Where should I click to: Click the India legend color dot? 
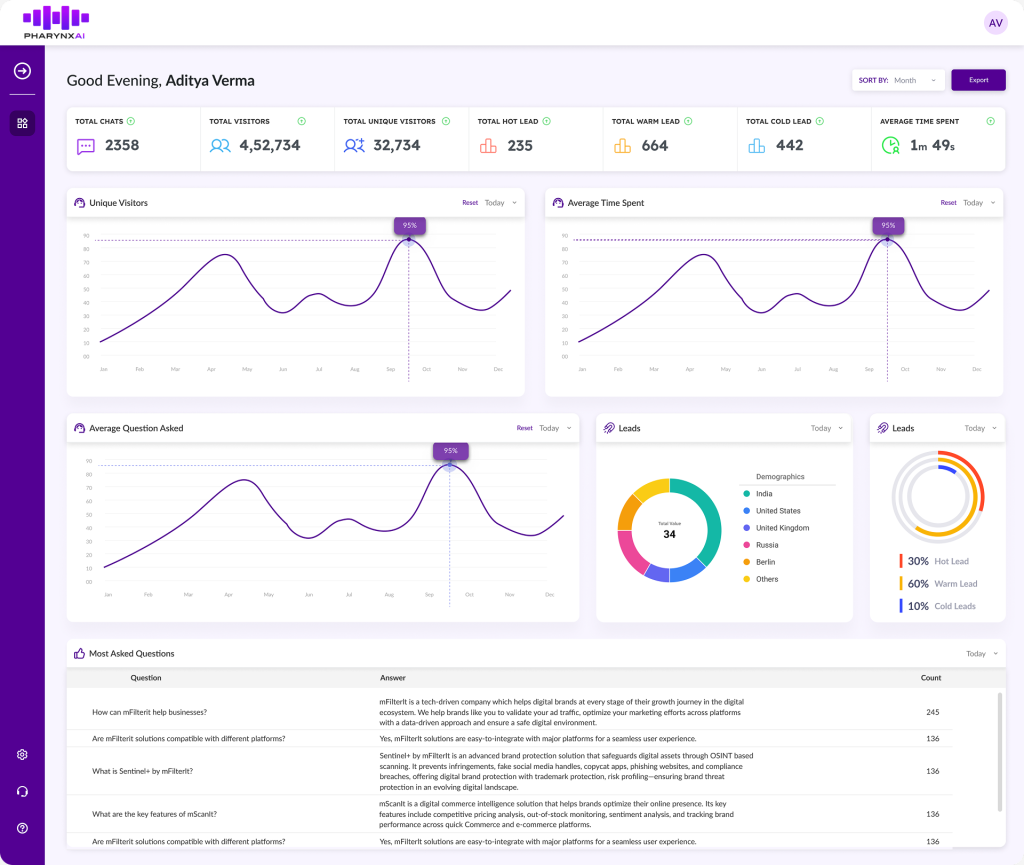point(746,494)
